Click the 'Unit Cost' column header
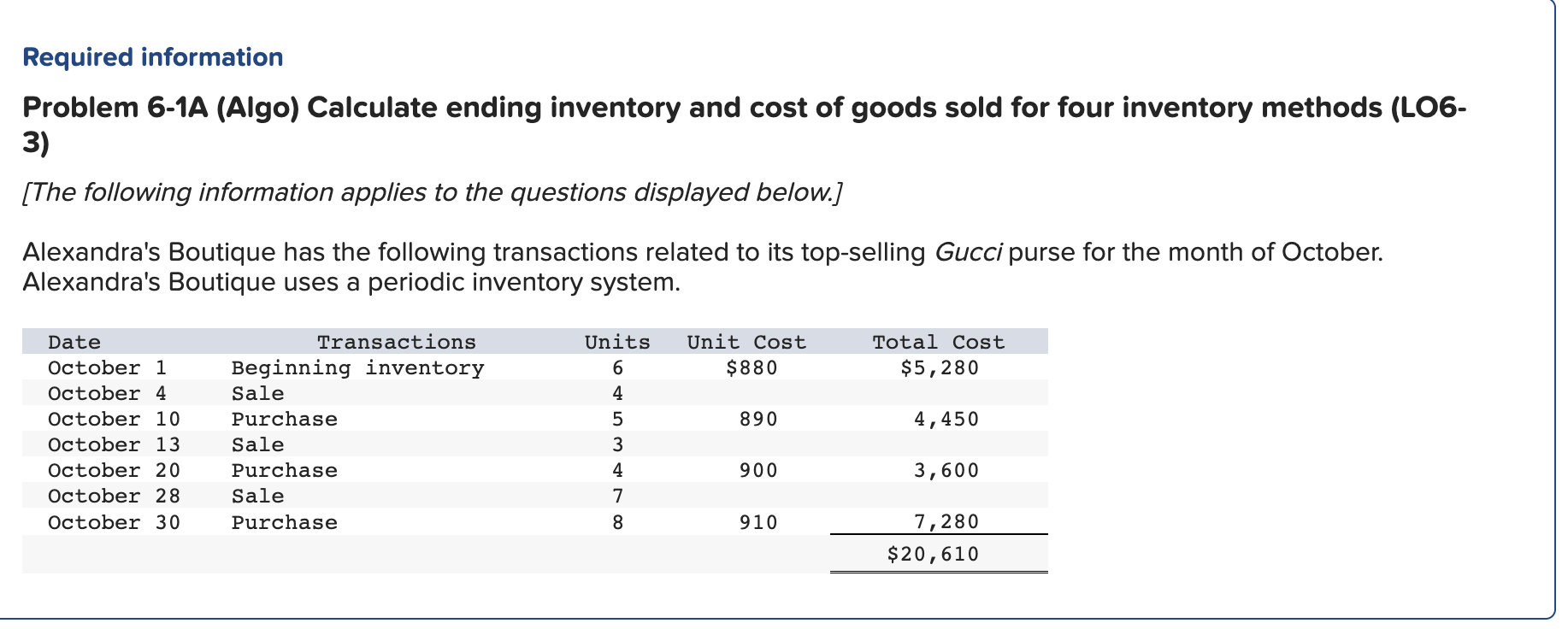The image size is (1568, 629). point(746,343)
